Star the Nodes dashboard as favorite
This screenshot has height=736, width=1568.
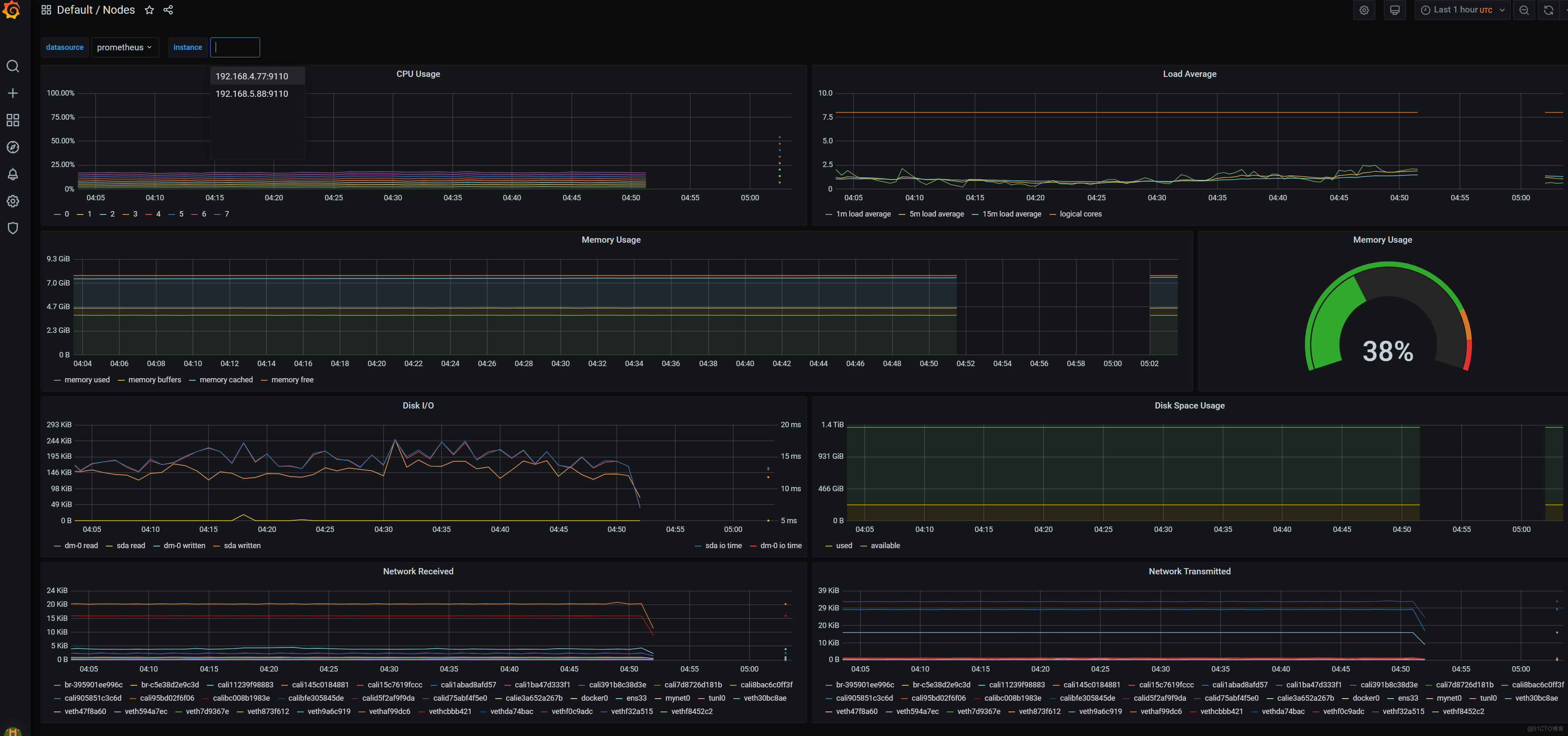149,10
